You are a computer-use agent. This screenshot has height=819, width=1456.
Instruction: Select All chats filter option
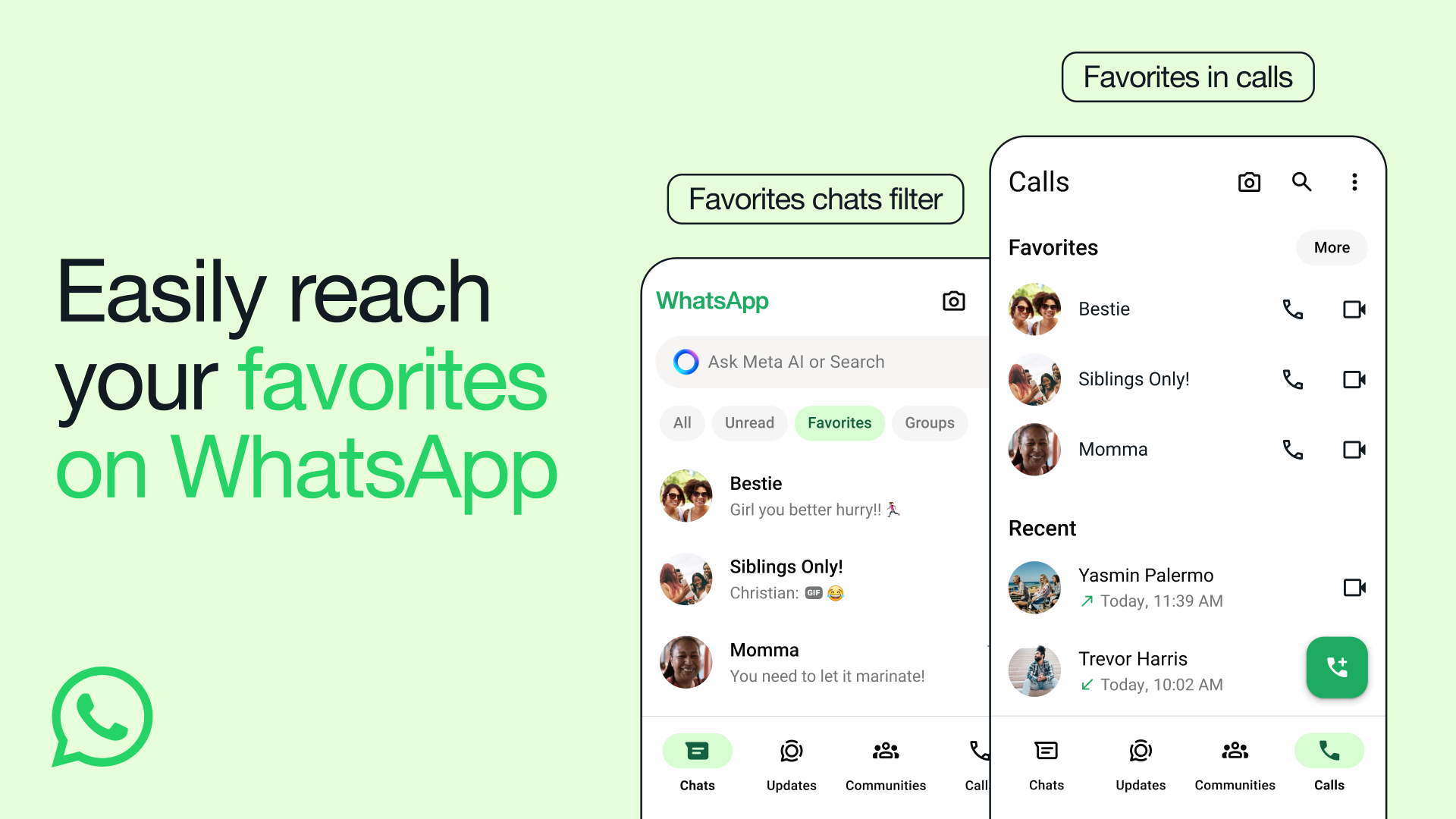point(681,422)
